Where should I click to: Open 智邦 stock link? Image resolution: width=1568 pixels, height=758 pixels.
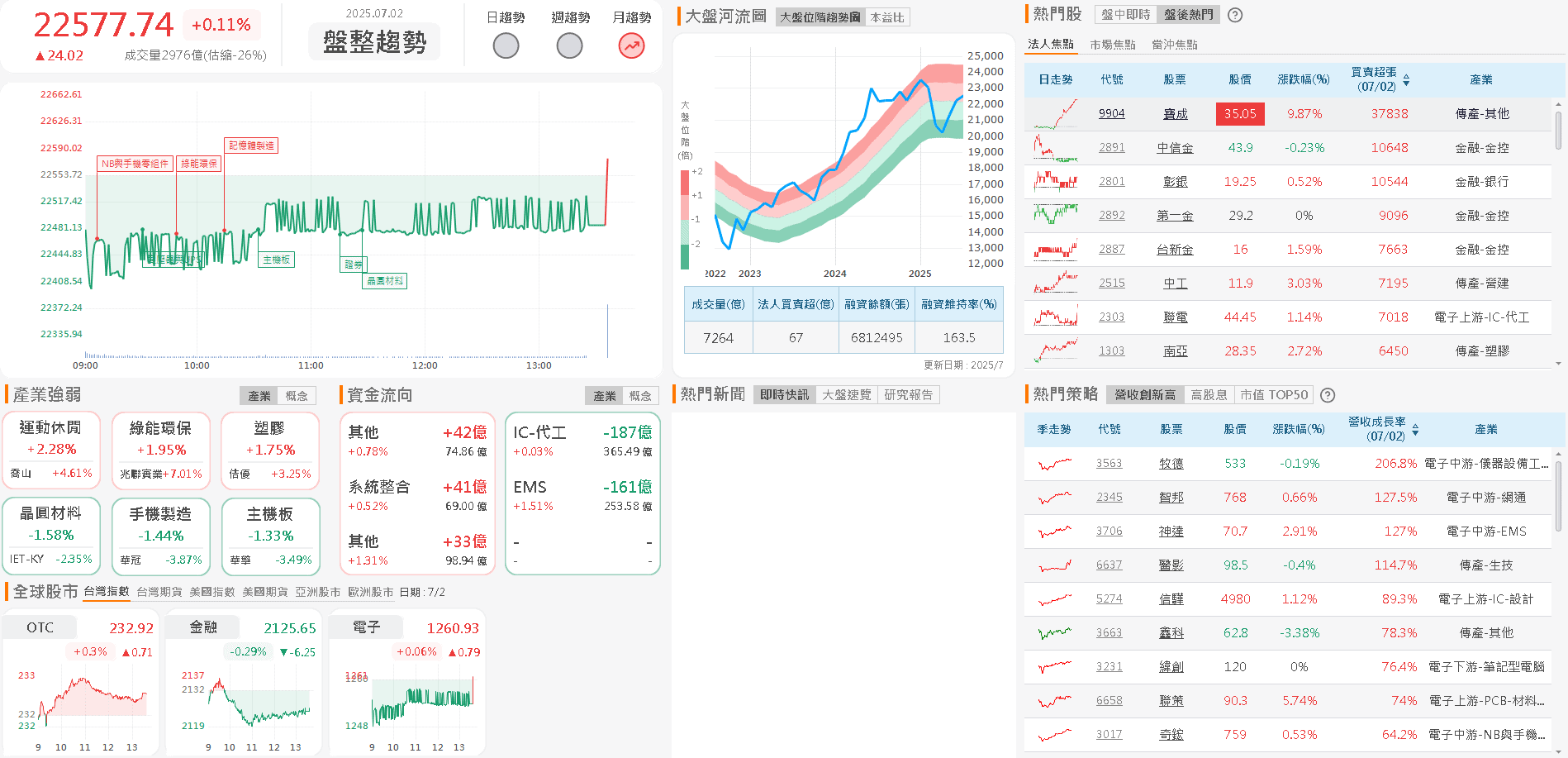tap(1171, 498)
